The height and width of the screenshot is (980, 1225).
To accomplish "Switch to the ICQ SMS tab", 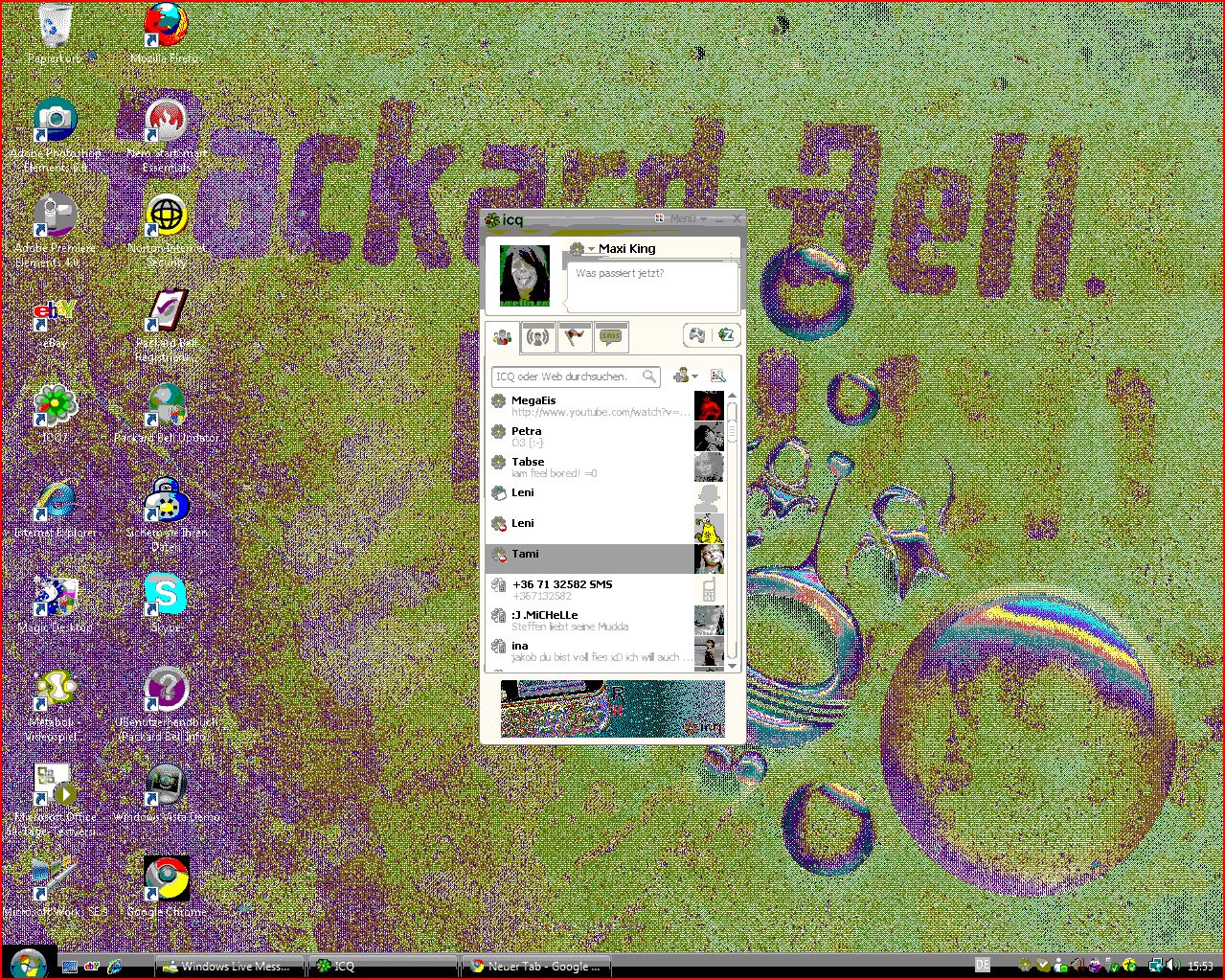I will coord(611,336).
